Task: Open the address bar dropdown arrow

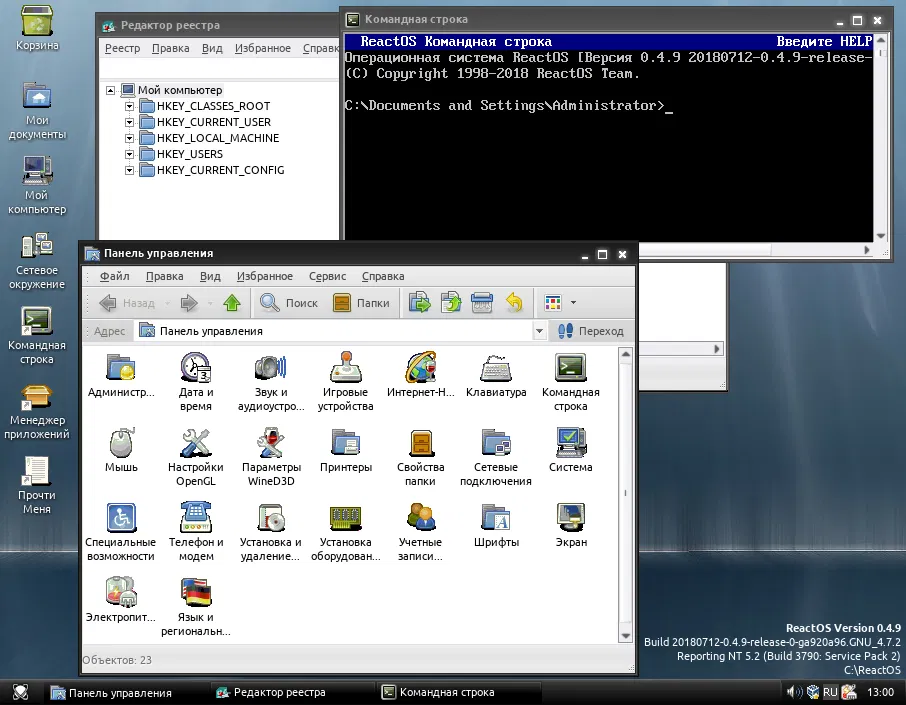Action: (539, 331)
